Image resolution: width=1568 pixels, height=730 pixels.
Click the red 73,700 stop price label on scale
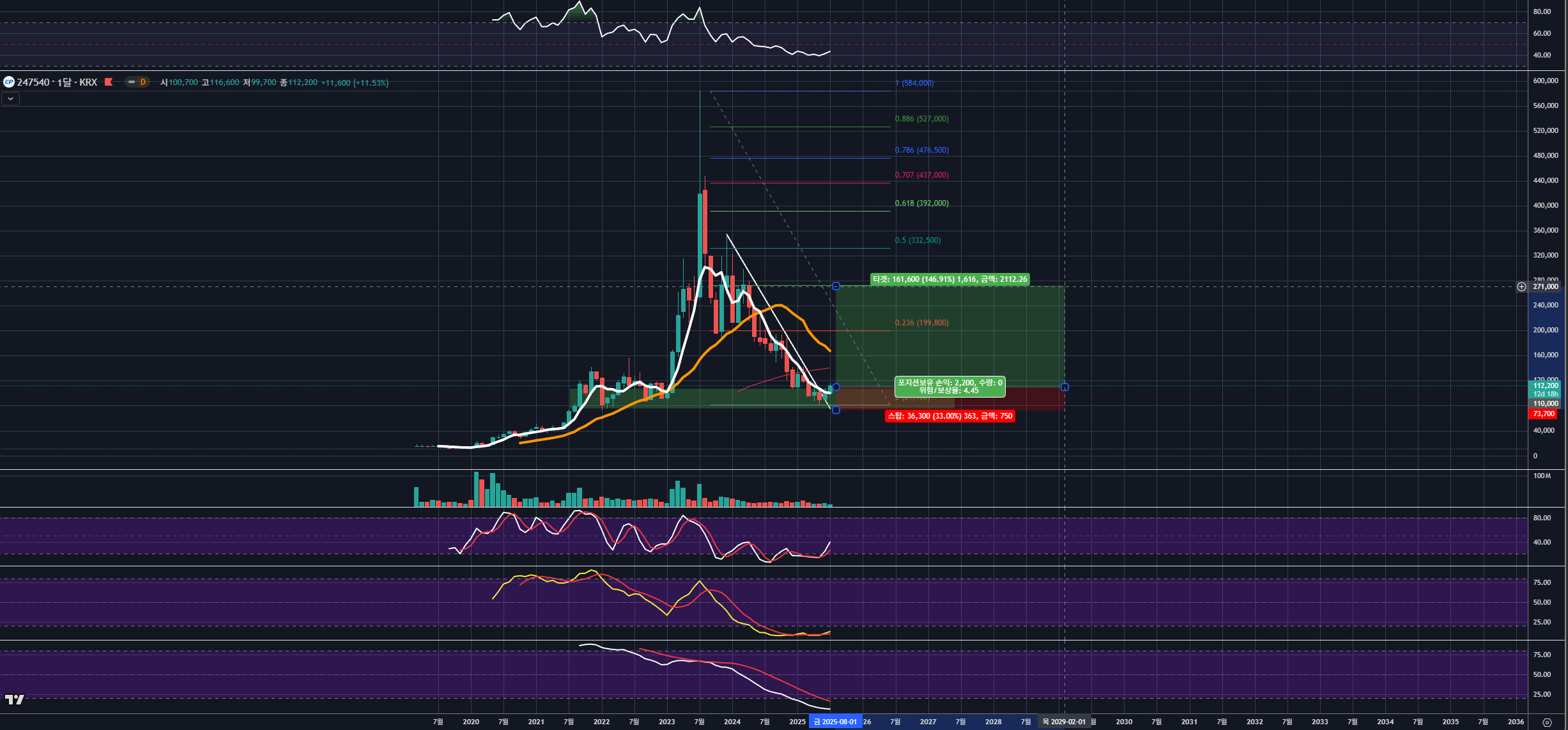(x=1543, y=414)
